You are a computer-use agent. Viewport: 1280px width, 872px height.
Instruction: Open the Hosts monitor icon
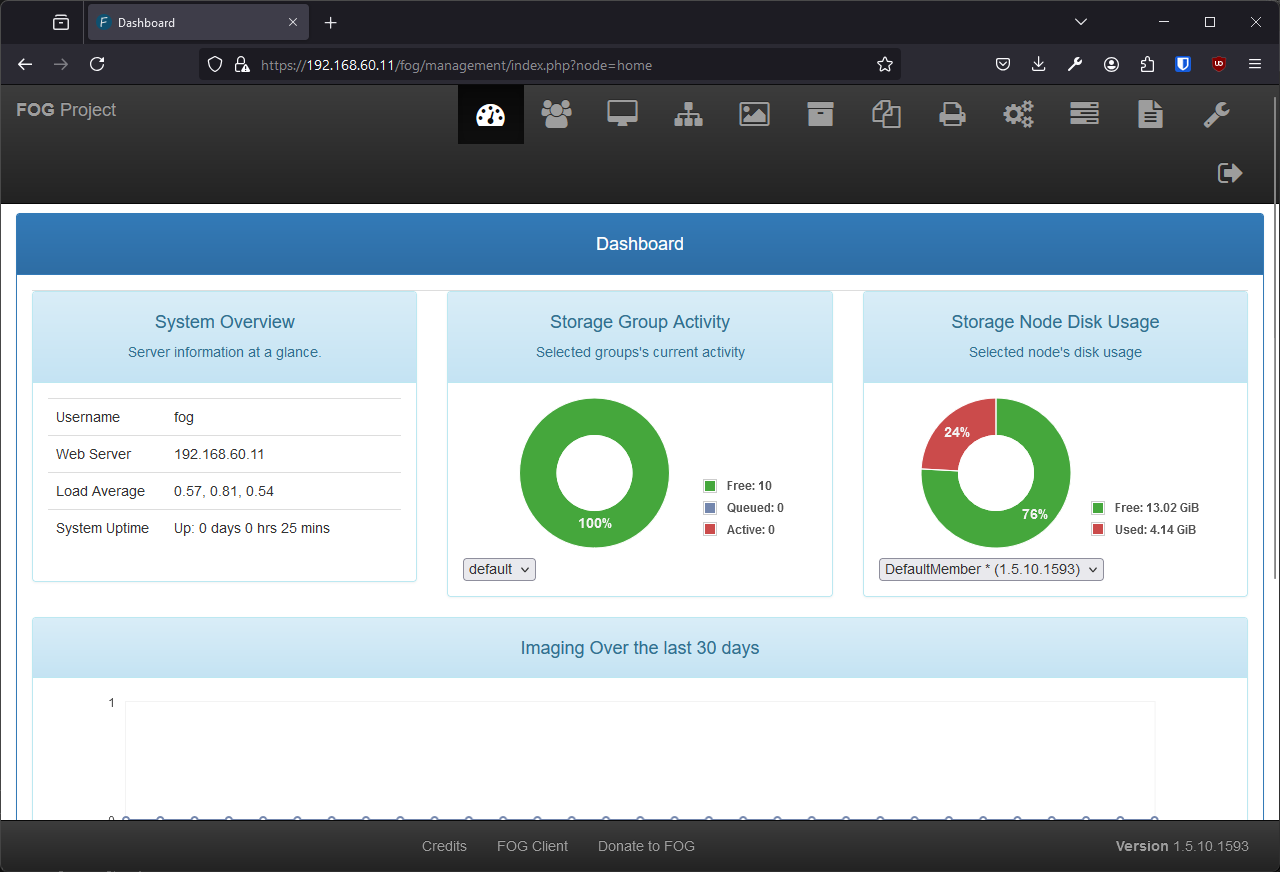pos(622,114)
